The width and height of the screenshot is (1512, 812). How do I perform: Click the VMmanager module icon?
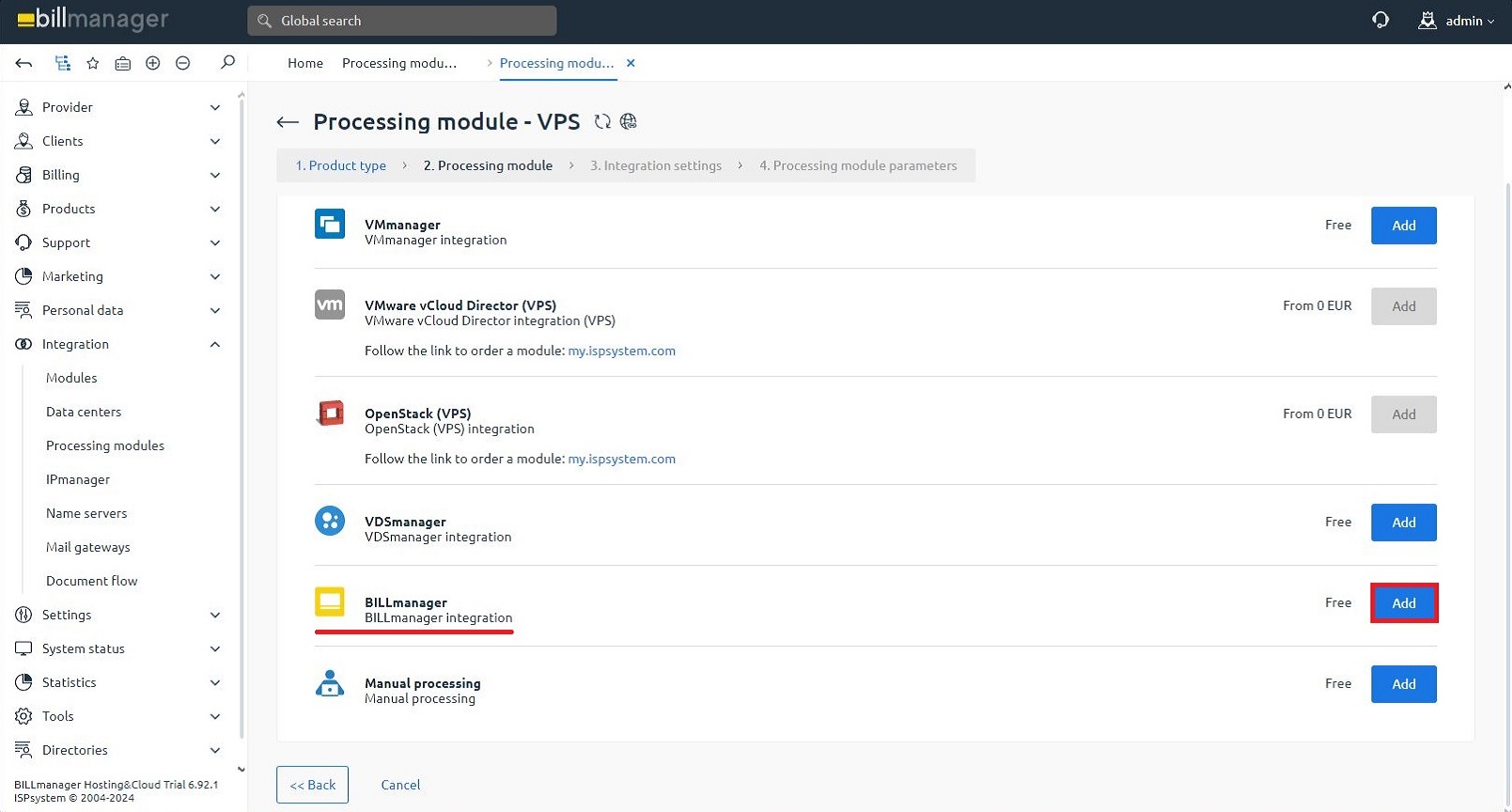click(330, 224)
